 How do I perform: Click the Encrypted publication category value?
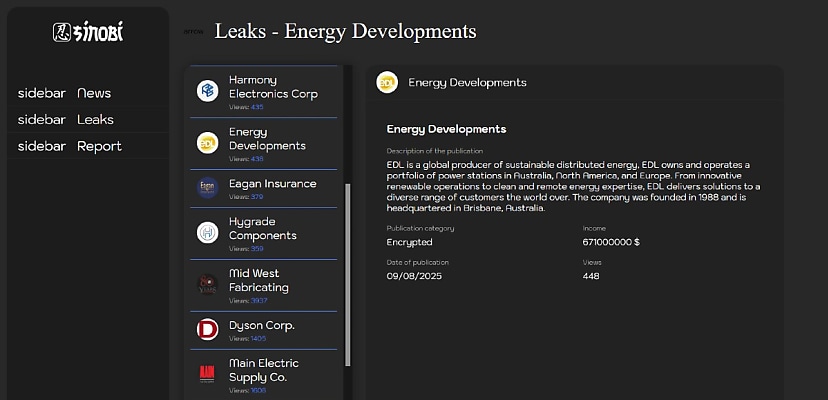tap(409, 242)
